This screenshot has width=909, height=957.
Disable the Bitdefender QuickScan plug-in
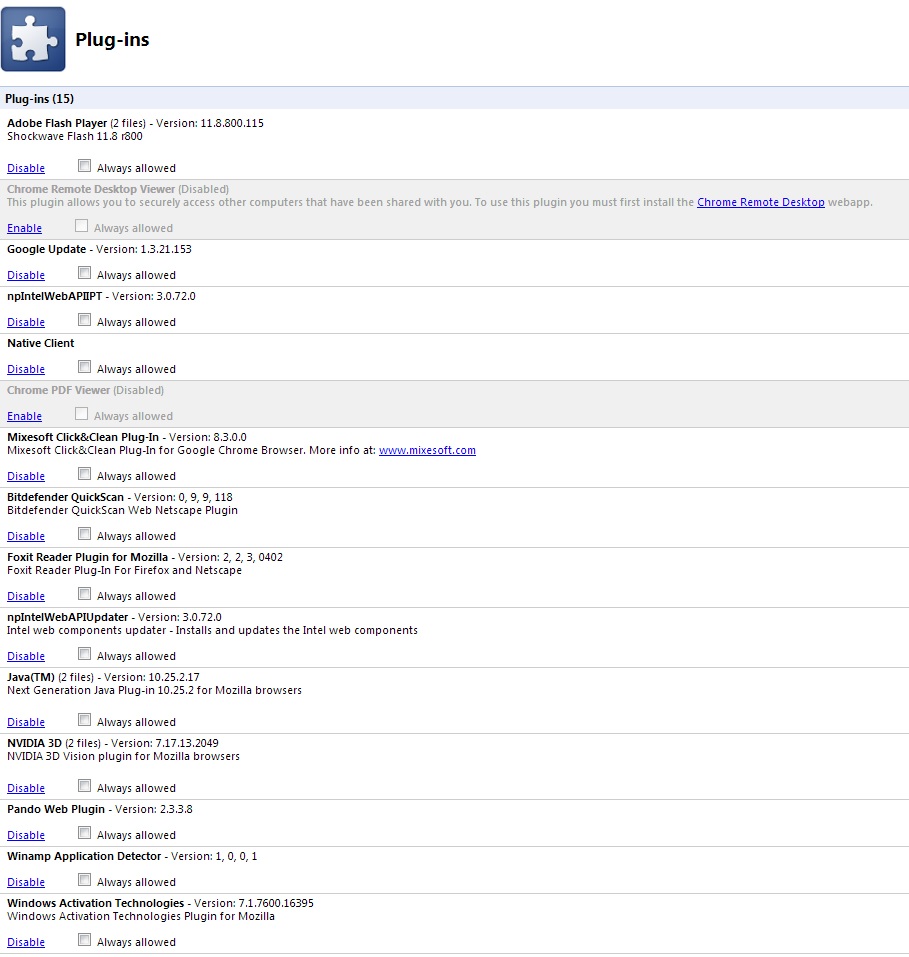(x=26, y=536)
